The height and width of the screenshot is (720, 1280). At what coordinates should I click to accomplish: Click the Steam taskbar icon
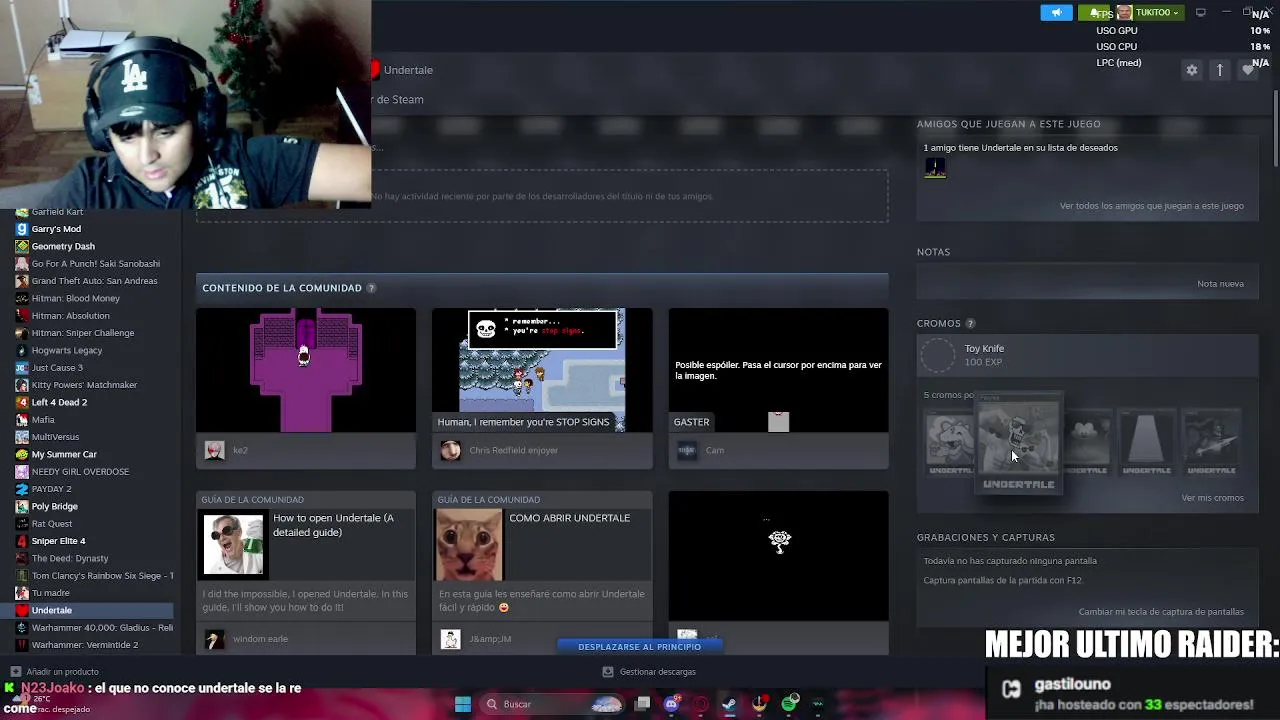point(730,704)
